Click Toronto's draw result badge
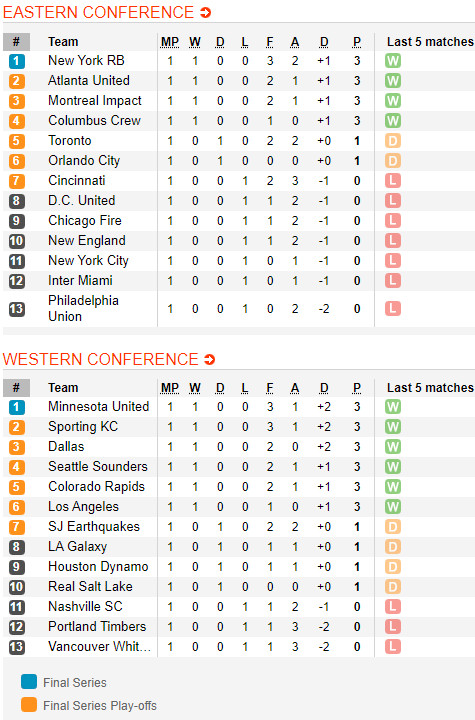 pos(393,141)
